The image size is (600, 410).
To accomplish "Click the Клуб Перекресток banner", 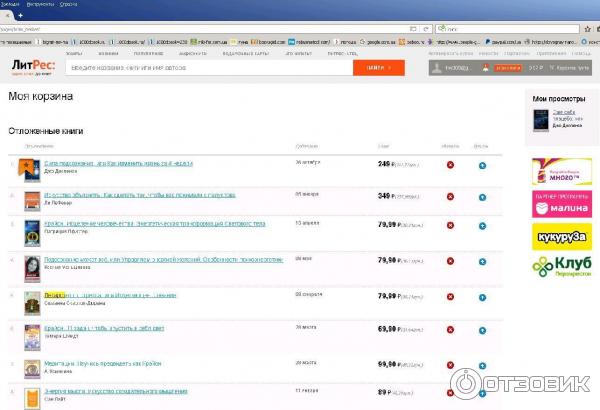I will pyautogui.click(x=559, y=269).
